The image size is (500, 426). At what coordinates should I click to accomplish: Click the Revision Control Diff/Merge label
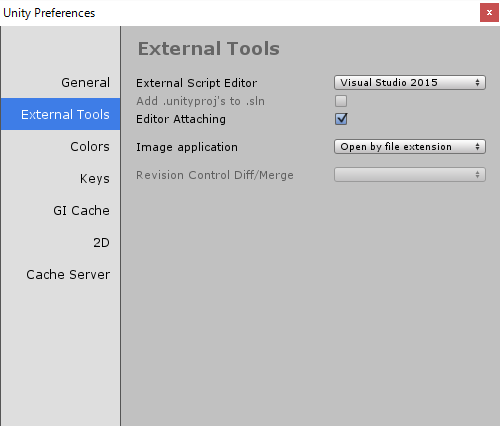(x=215, y=175)
